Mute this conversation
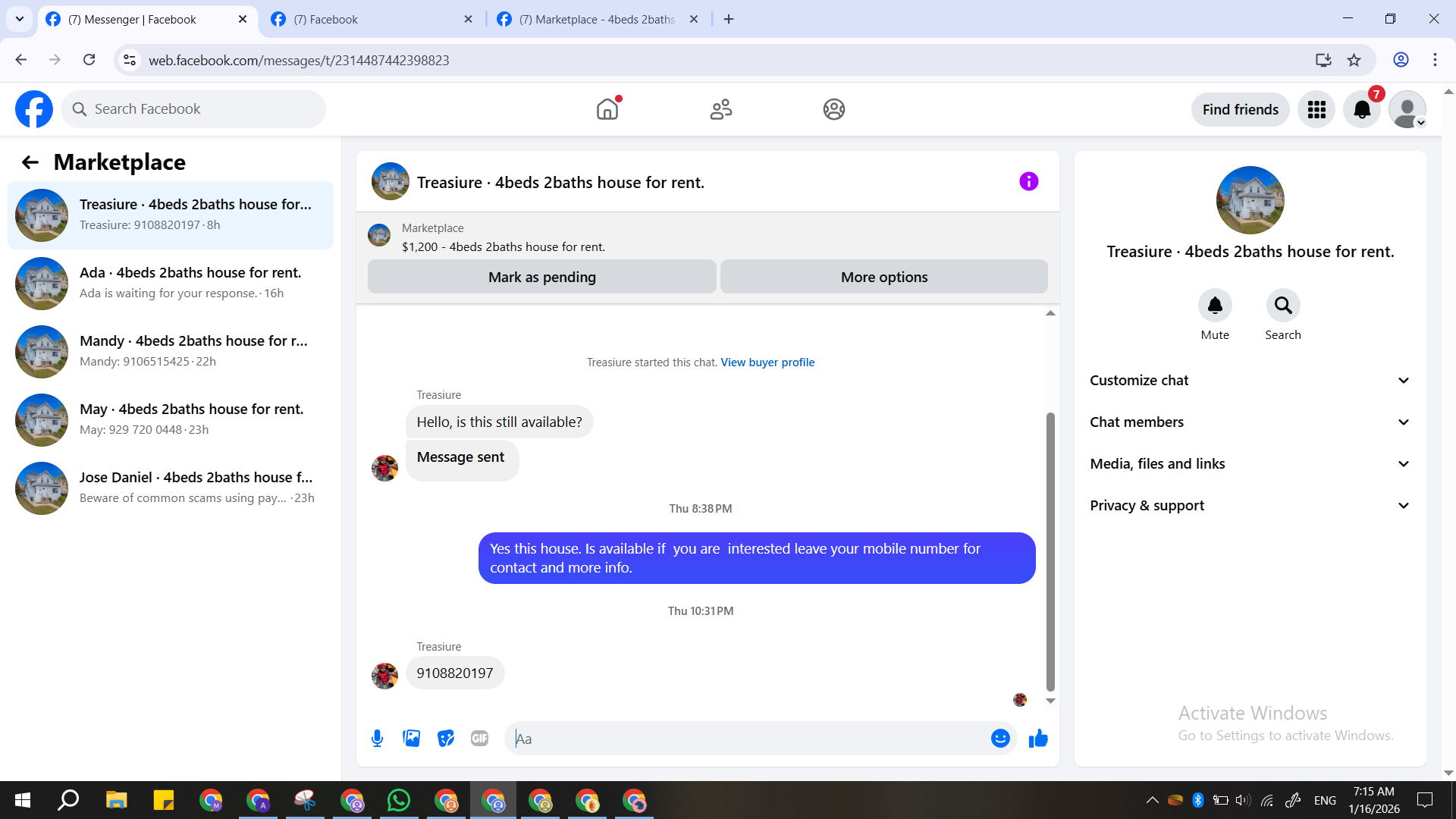The height and width of the screenshot is (819, 1456). pos(1214,306)
